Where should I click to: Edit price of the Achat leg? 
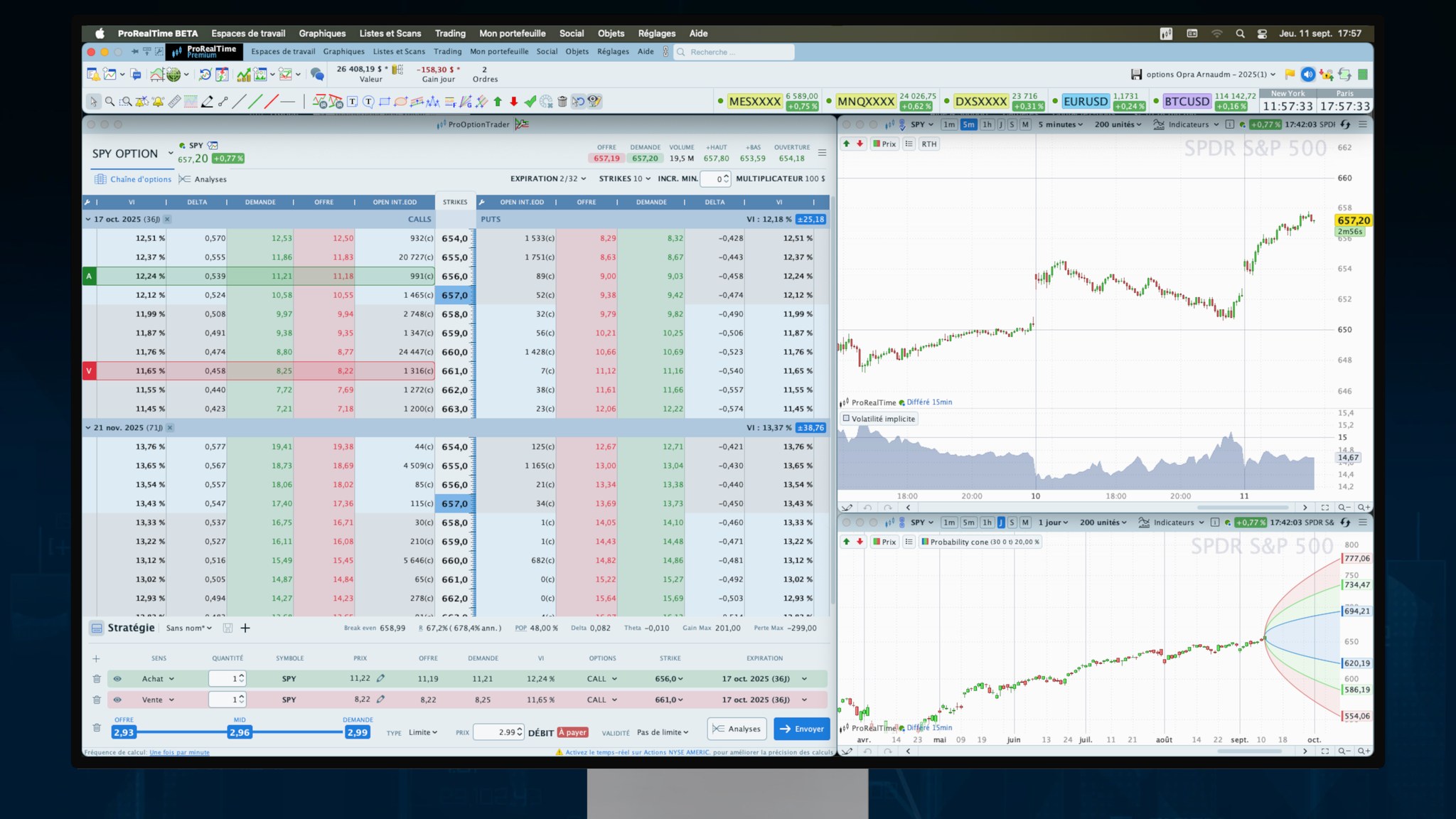click(381, 678)
